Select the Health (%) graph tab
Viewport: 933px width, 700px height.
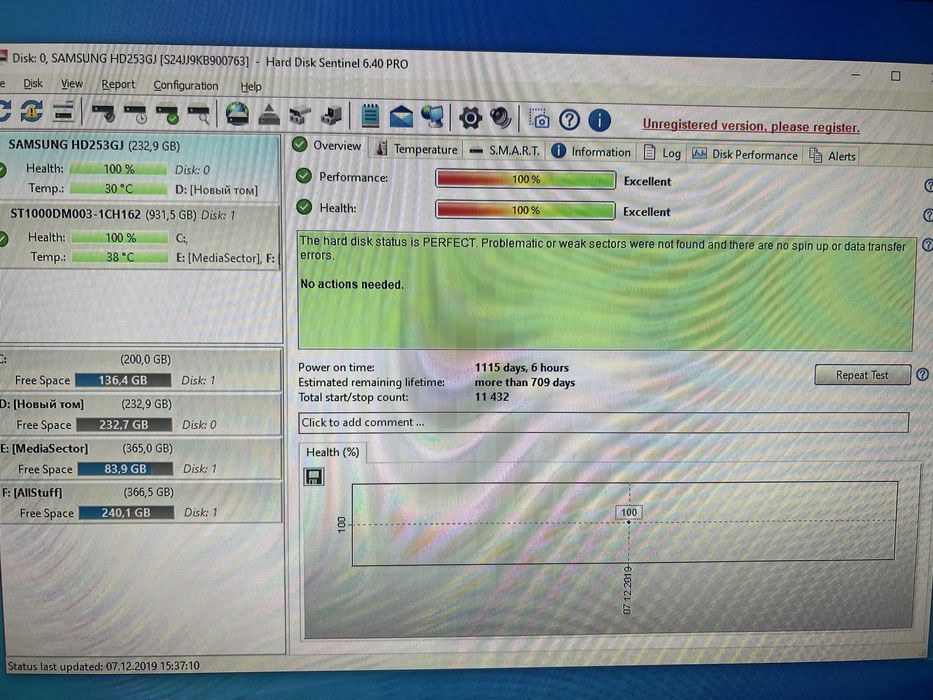tap(332, 452)
